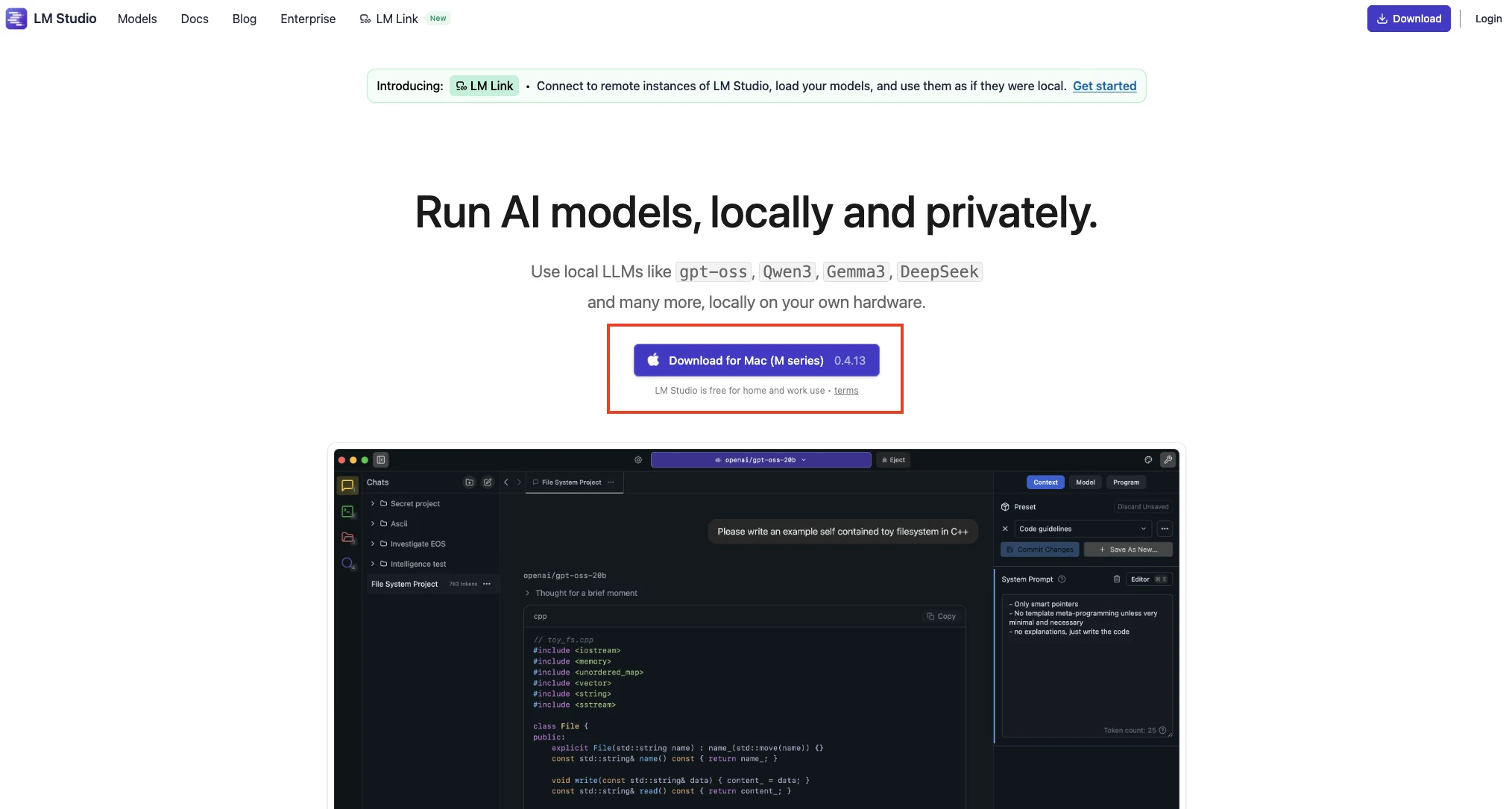Click the LM Link badge in the announcement banner
The width and height of the screenshot is (1512, 809).
point(485,86)
